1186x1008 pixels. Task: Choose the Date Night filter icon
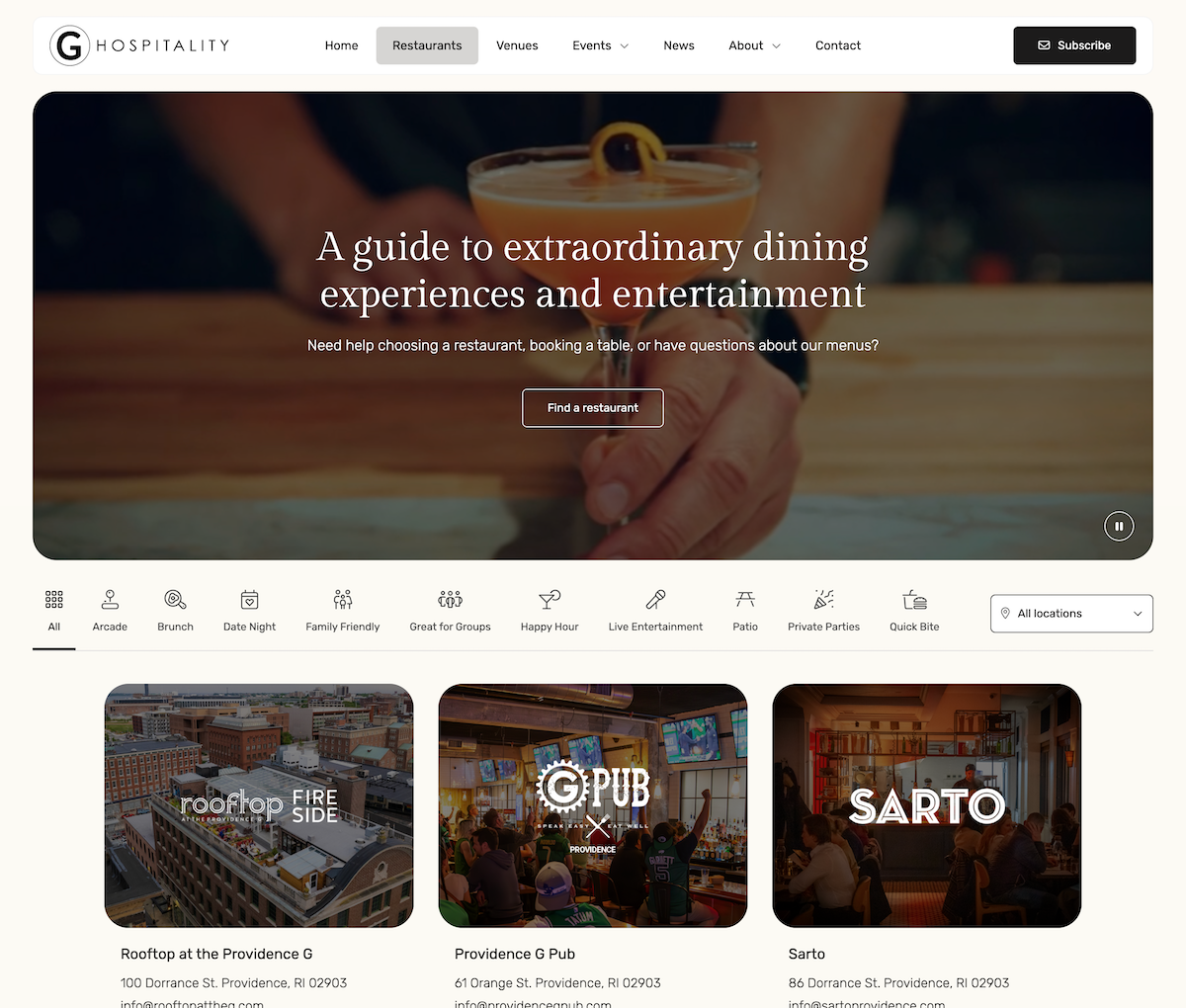click(250, 600)
